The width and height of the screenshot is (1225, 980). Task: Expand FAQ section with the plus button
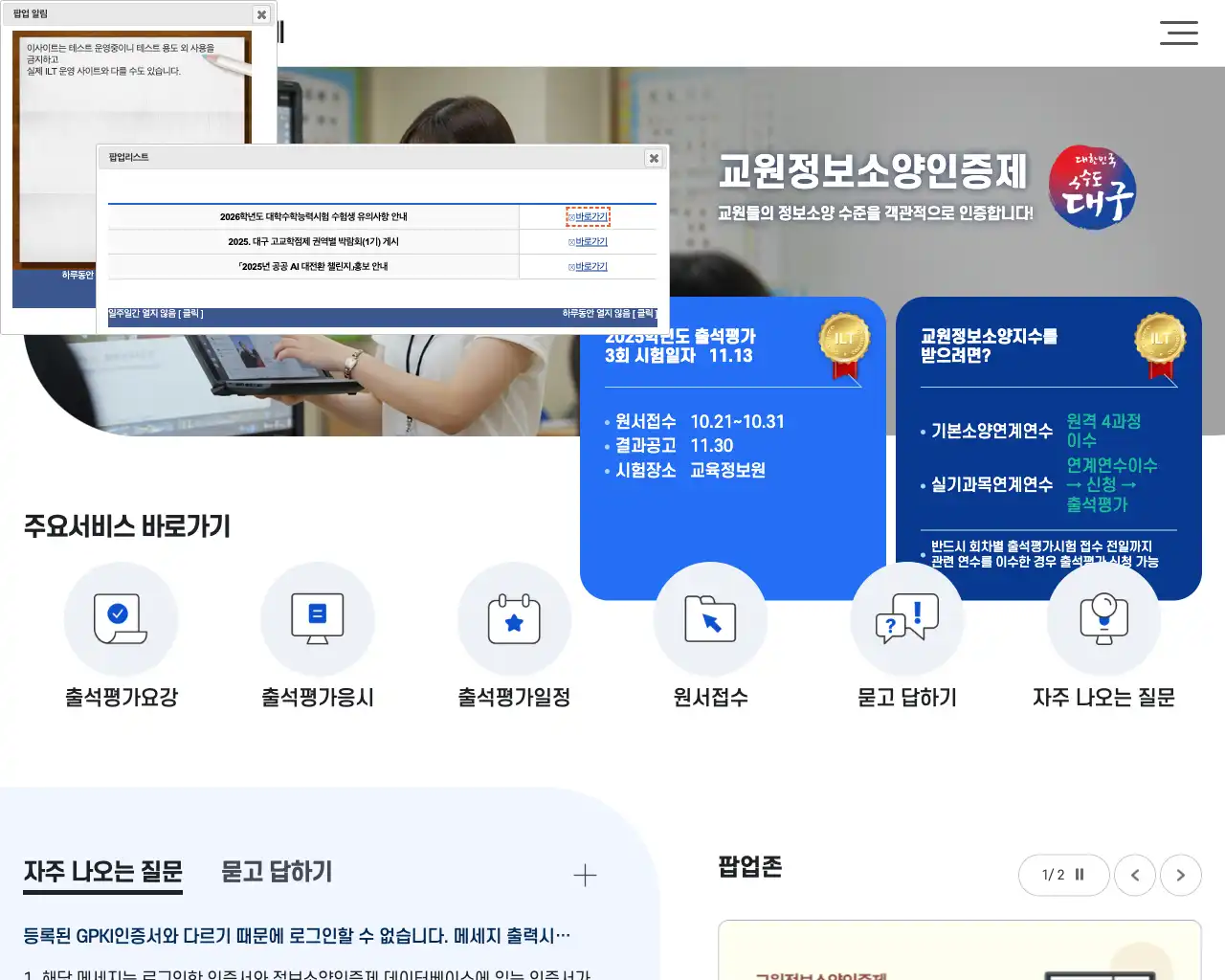click(x=585, y=874)
